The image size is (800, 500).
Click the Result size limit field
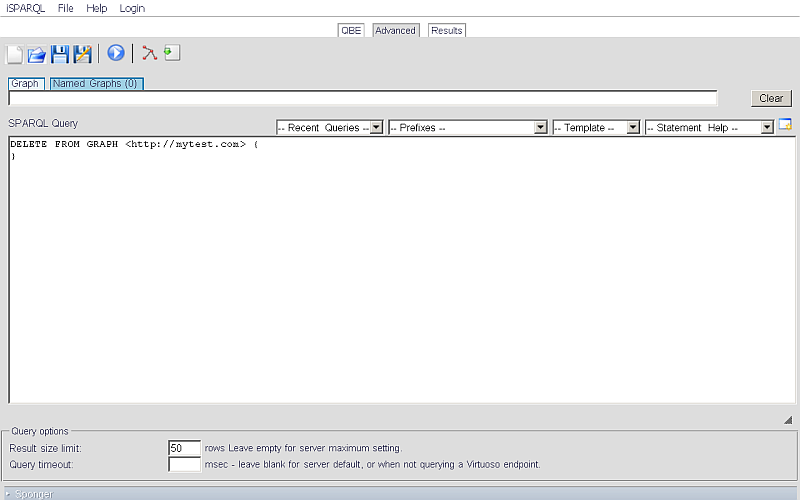[185, 448]
